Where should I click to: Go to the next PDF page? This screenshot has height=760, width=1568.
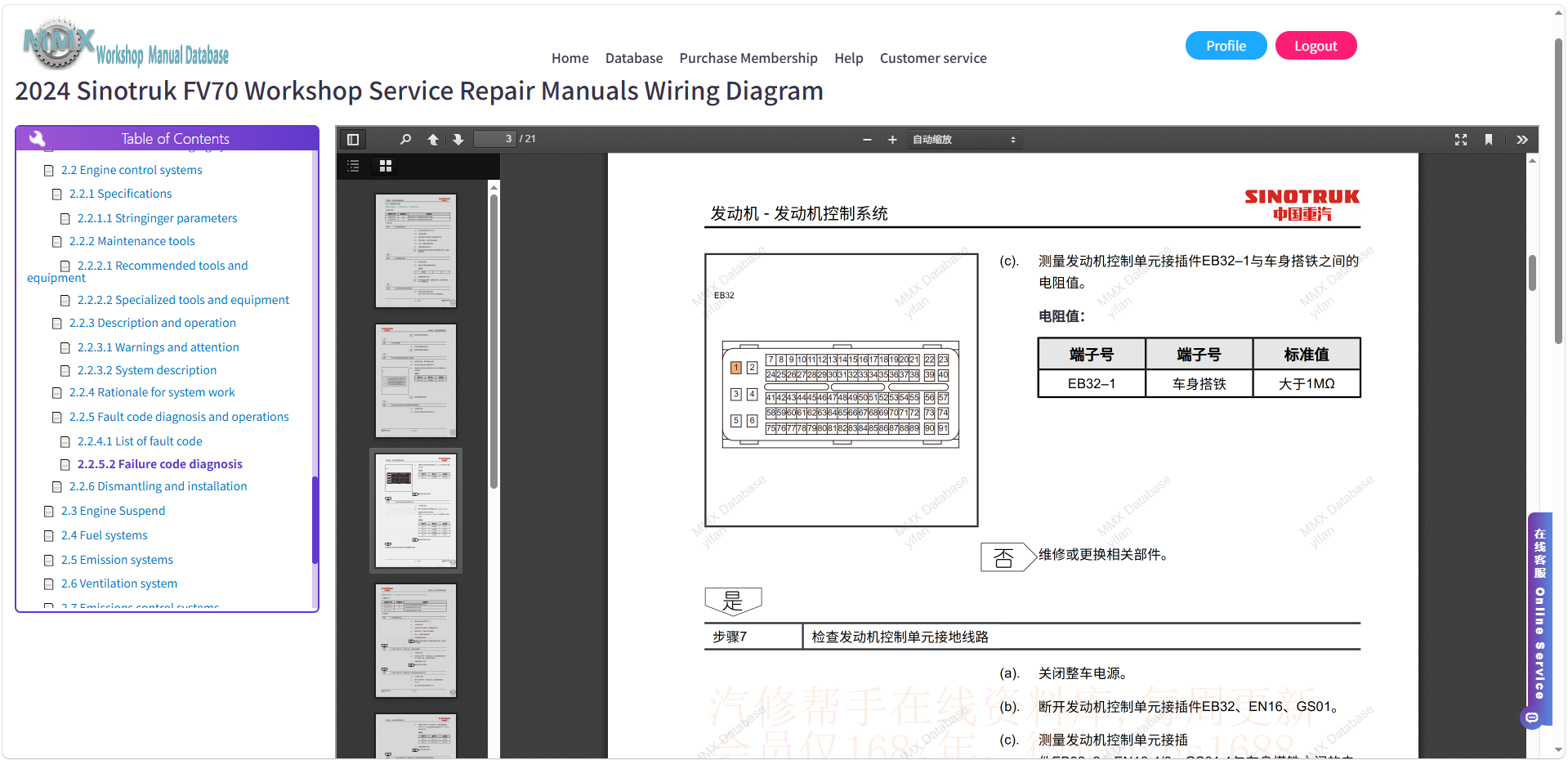click(458, 140)
